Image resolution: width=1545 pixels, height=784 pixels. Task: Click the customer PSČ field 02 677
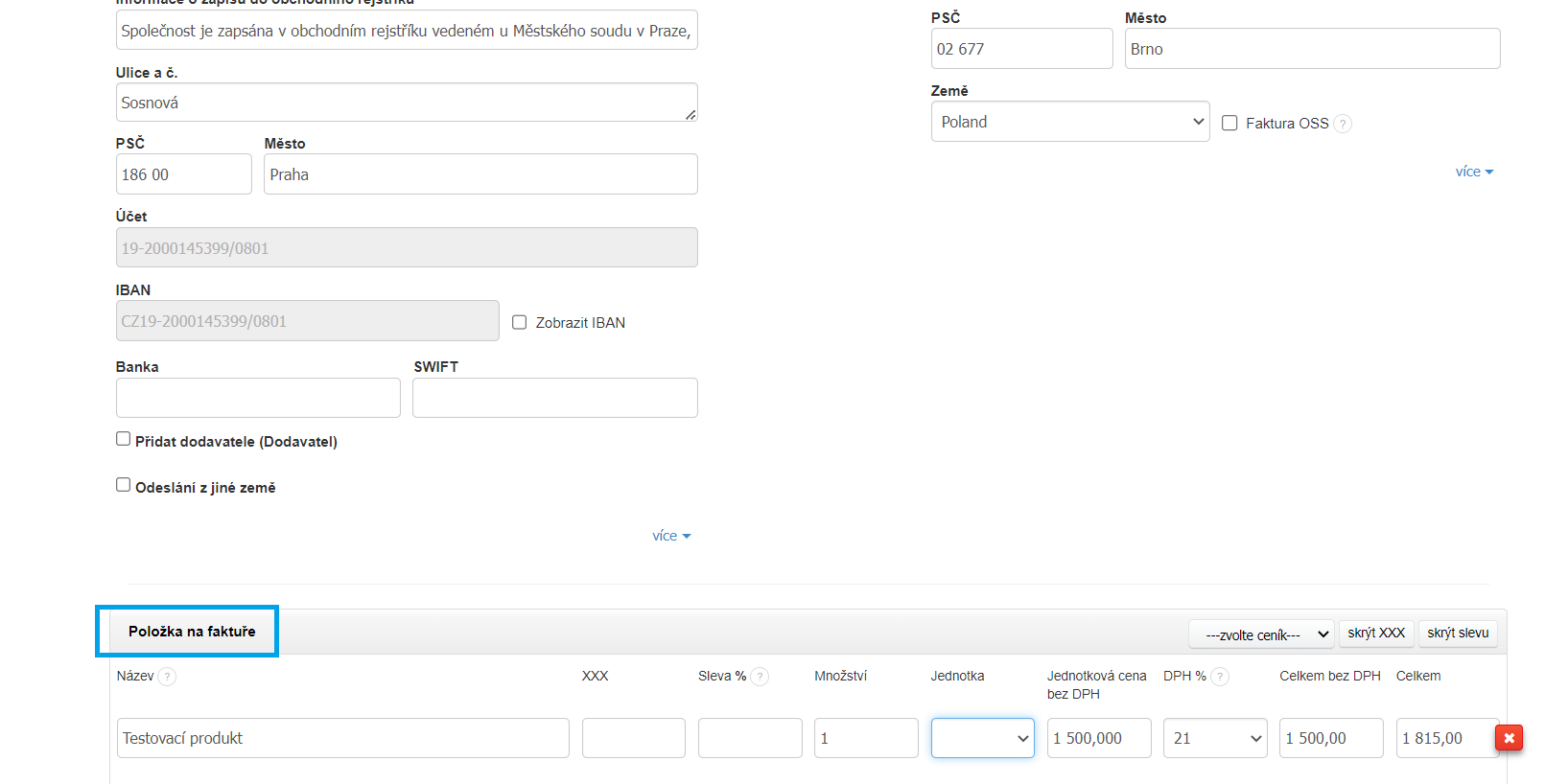1021,49
